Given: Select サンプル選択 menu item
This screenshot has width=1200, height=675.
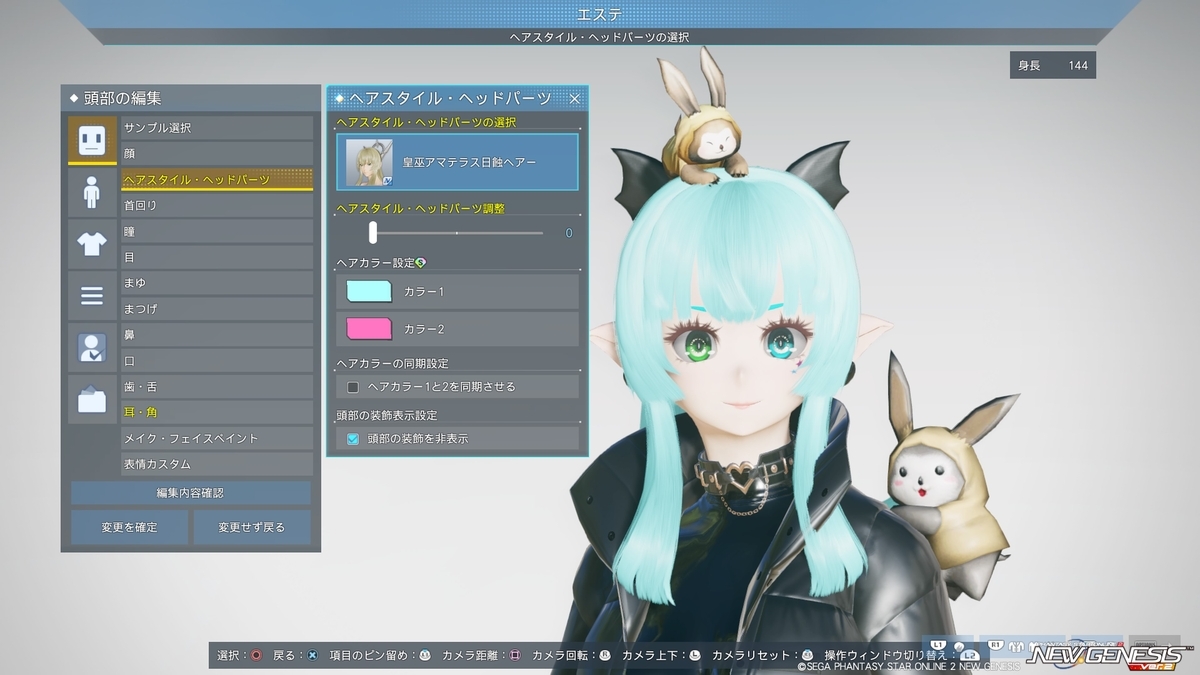Looking at the screenshot, I should point(217,128).
